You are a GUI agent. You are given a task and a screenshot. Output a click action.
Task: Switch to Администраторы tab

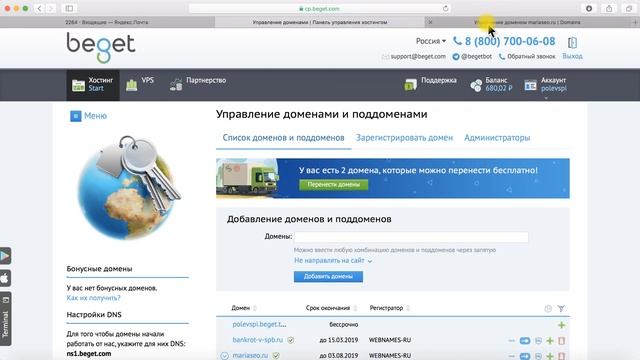[x=497, y=138]
